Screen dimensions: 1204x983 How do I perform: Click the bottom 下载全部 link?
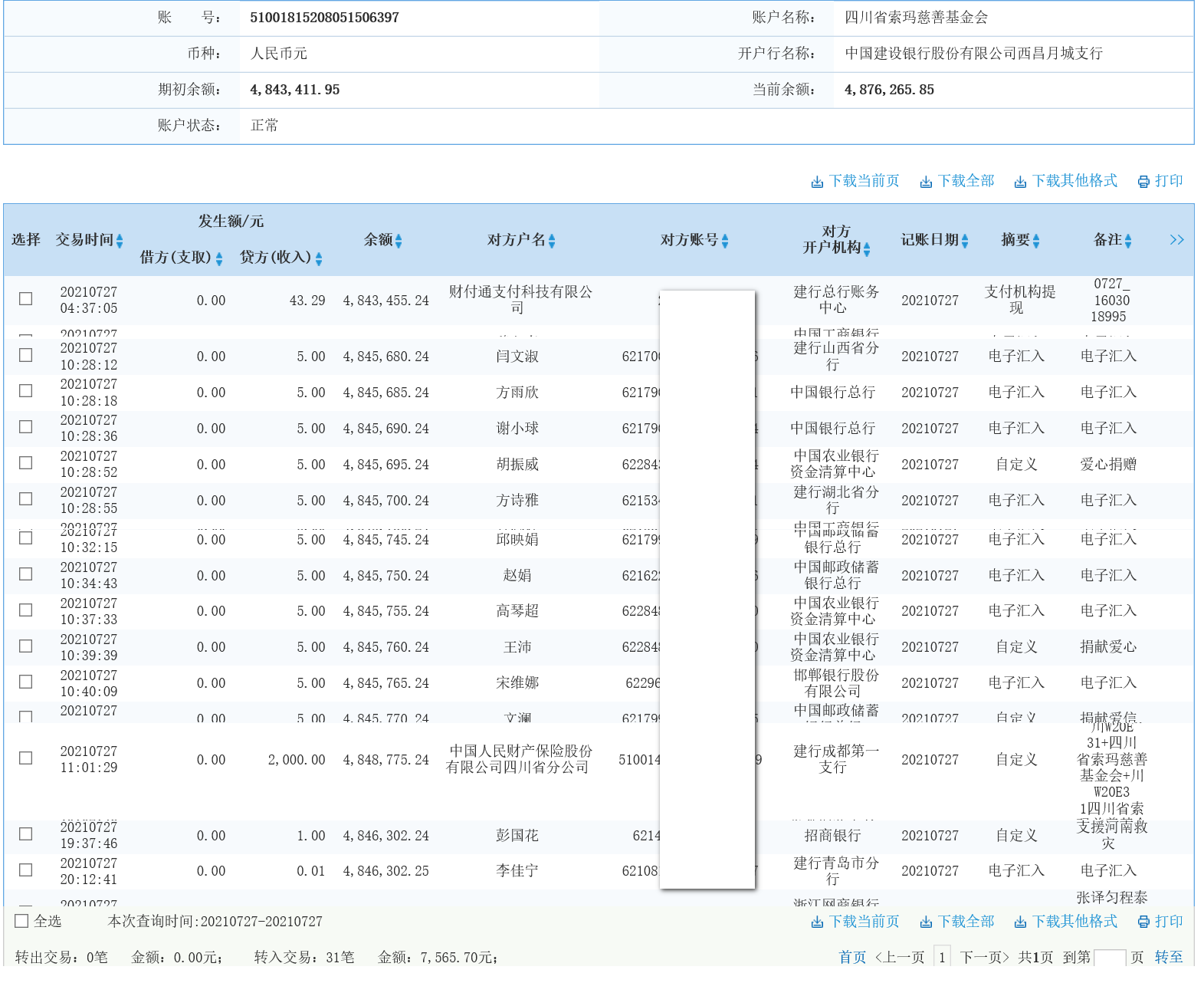(957, 922)
